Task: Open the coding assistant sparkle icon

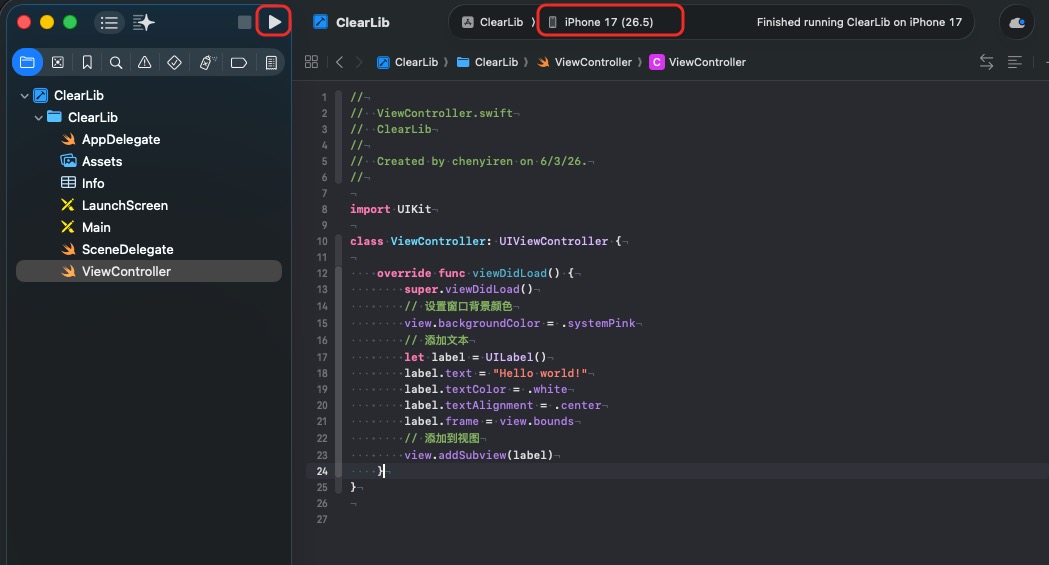Action: [143, 23]
